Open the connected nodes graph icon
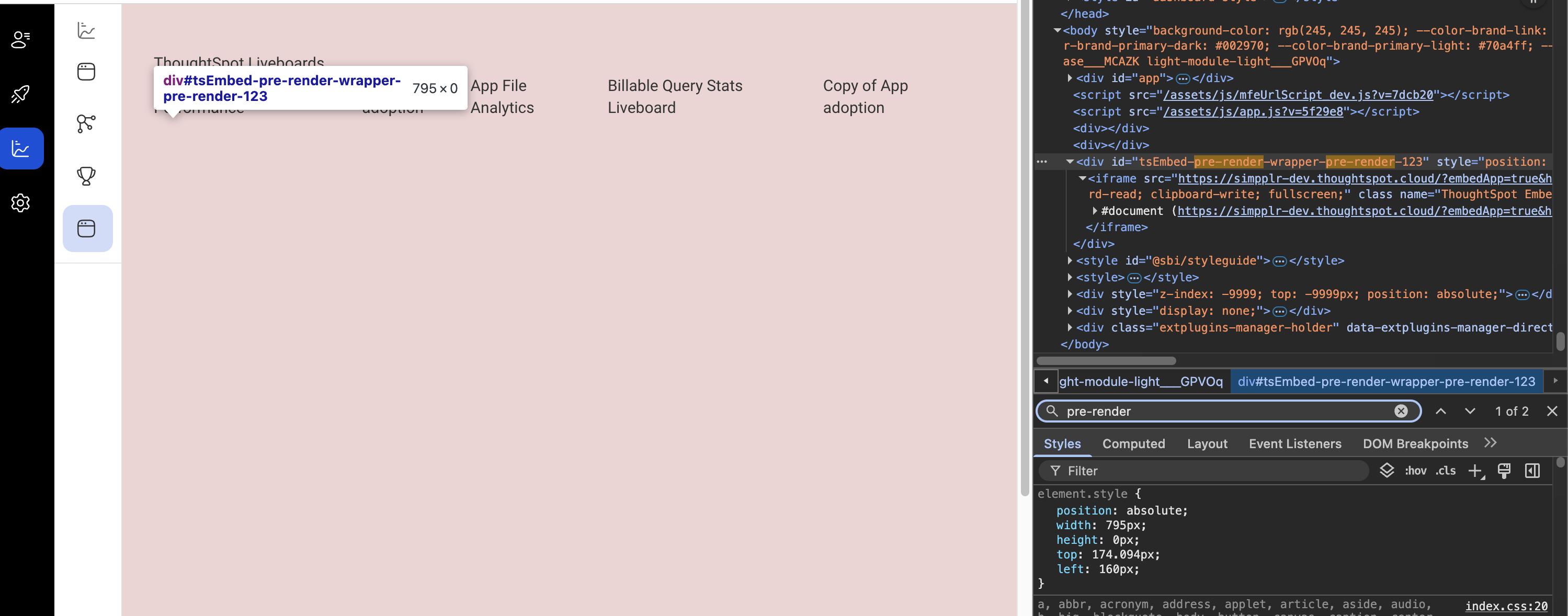This screenshot has height=616, width=1568. click(86, 123)
